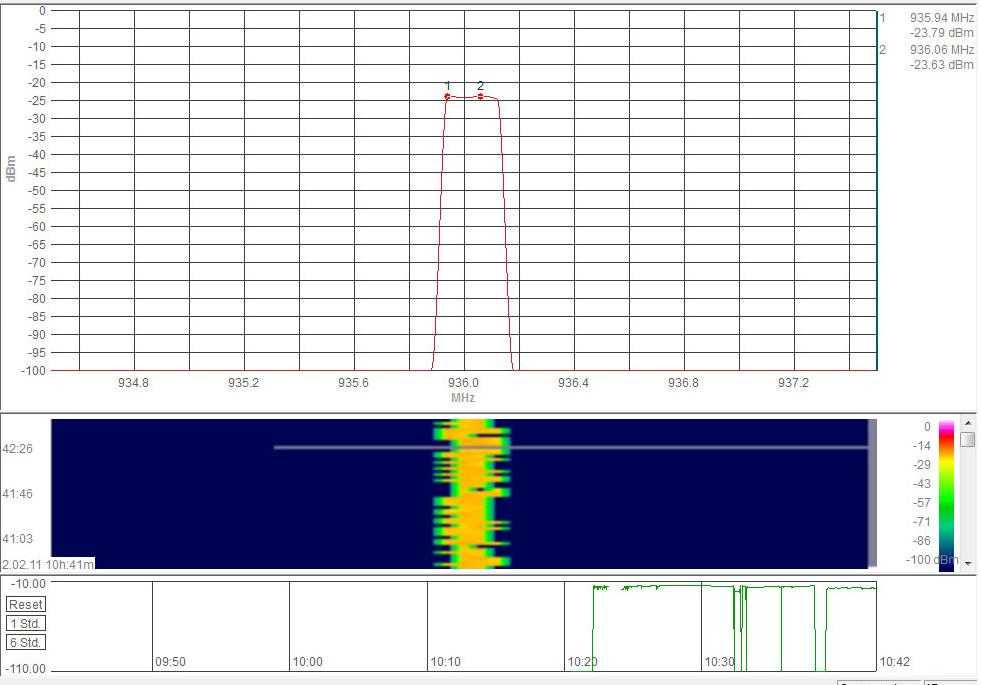
Task: Click the MHz axis unit label
Action: 463,398
